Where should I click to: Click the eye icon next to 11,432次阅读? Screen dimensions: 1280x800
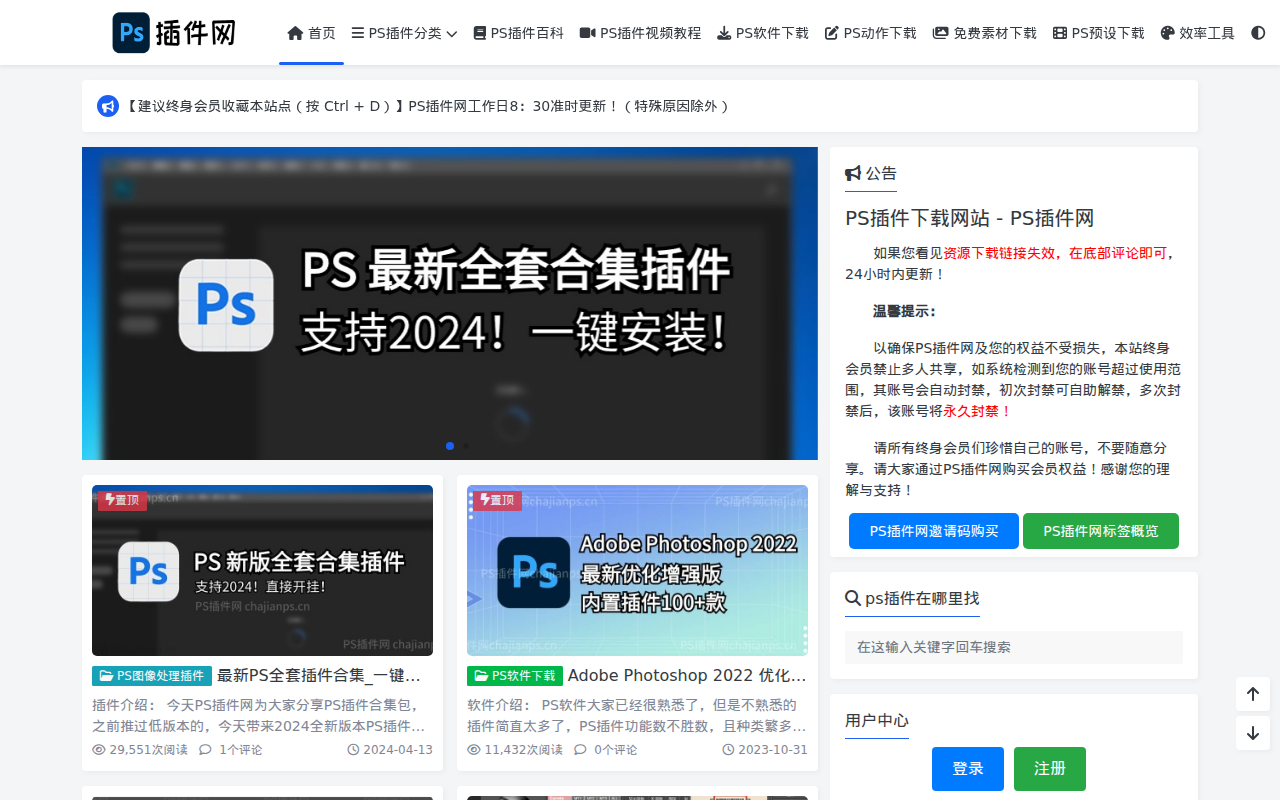tap(474, 750)
